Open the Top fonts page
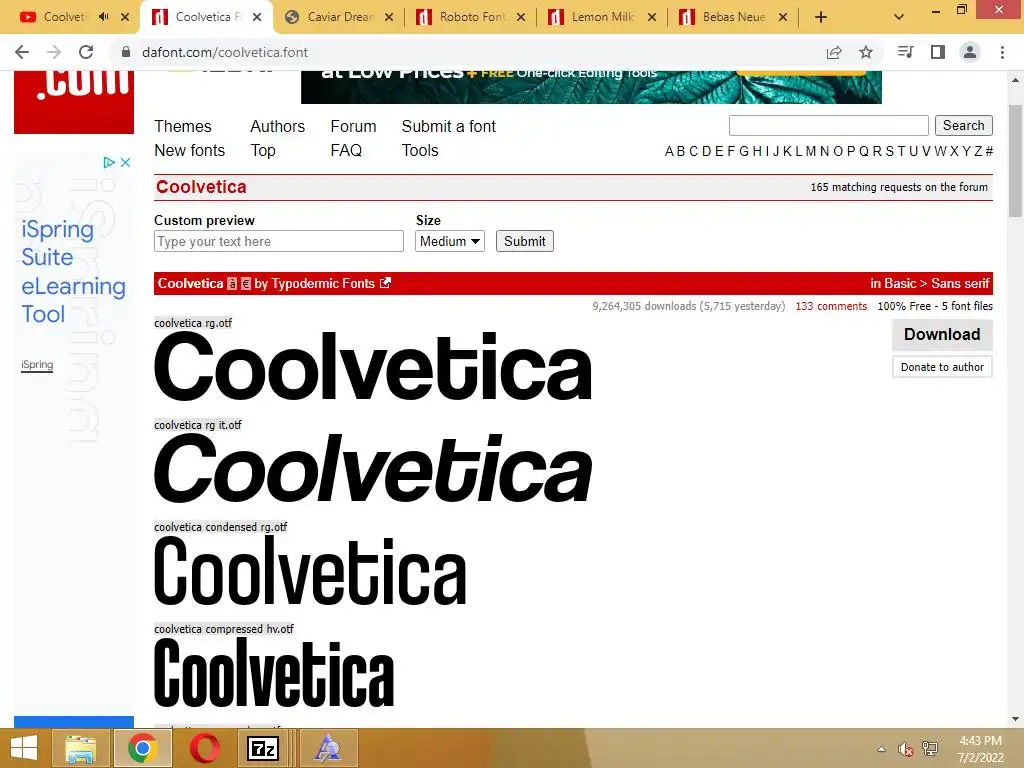Screen dimensions: 1024x768 263,151
